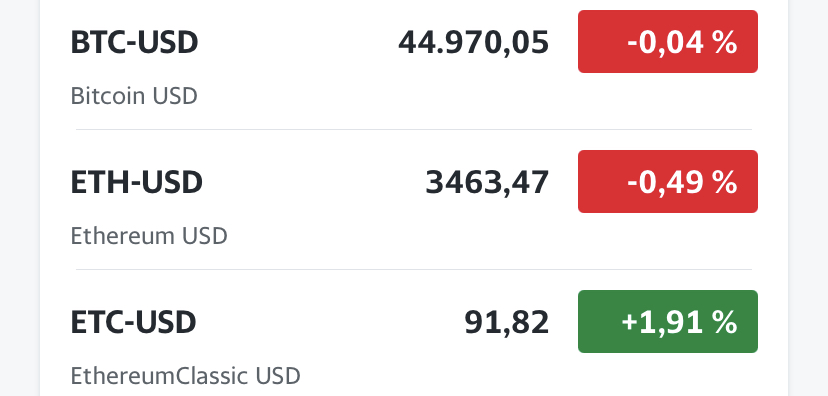Screen dimensions: 828x396
Task: Toggle the red -0,49 % change badge
Action: click(x=667, y=182)
